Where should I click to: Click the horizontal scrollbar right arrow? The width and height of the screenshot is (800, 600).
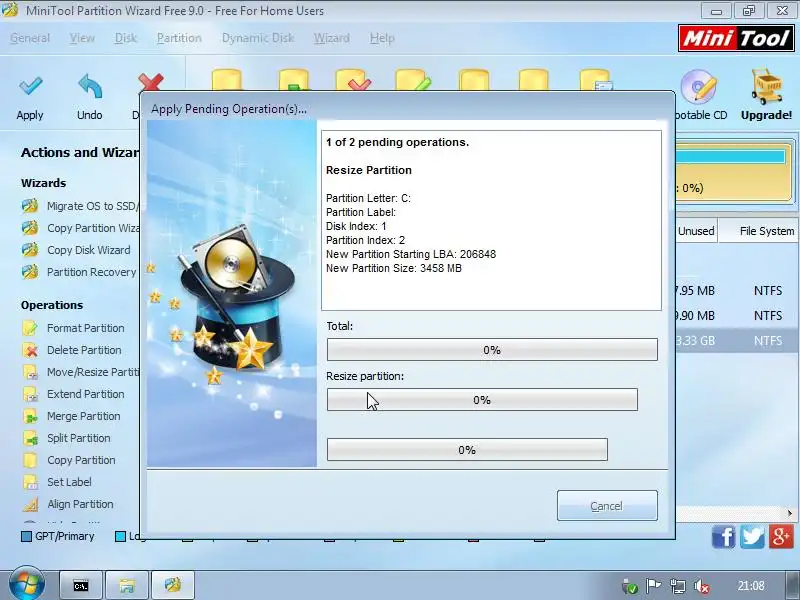790,513
